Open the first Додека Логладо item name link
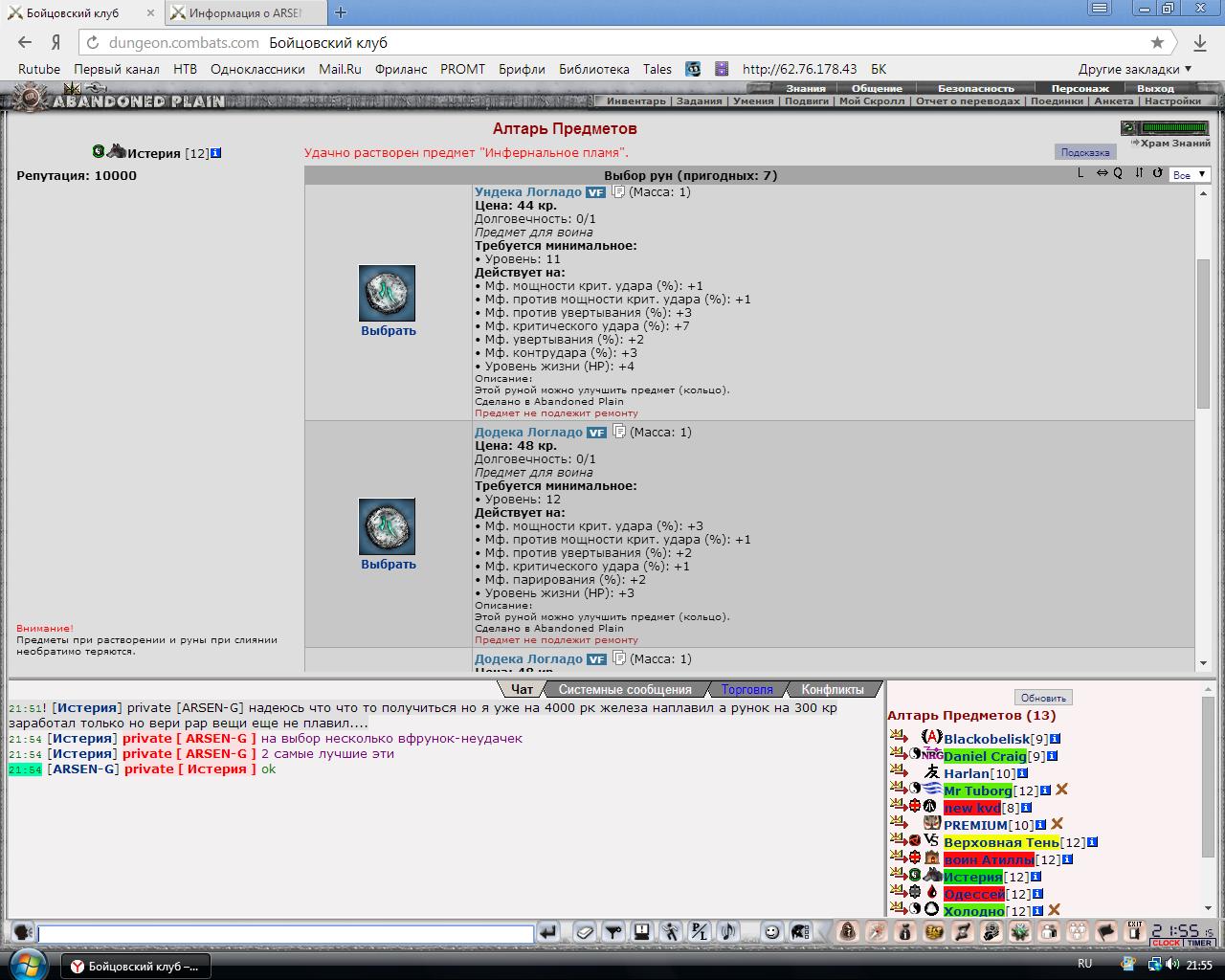 pos(528,432)
